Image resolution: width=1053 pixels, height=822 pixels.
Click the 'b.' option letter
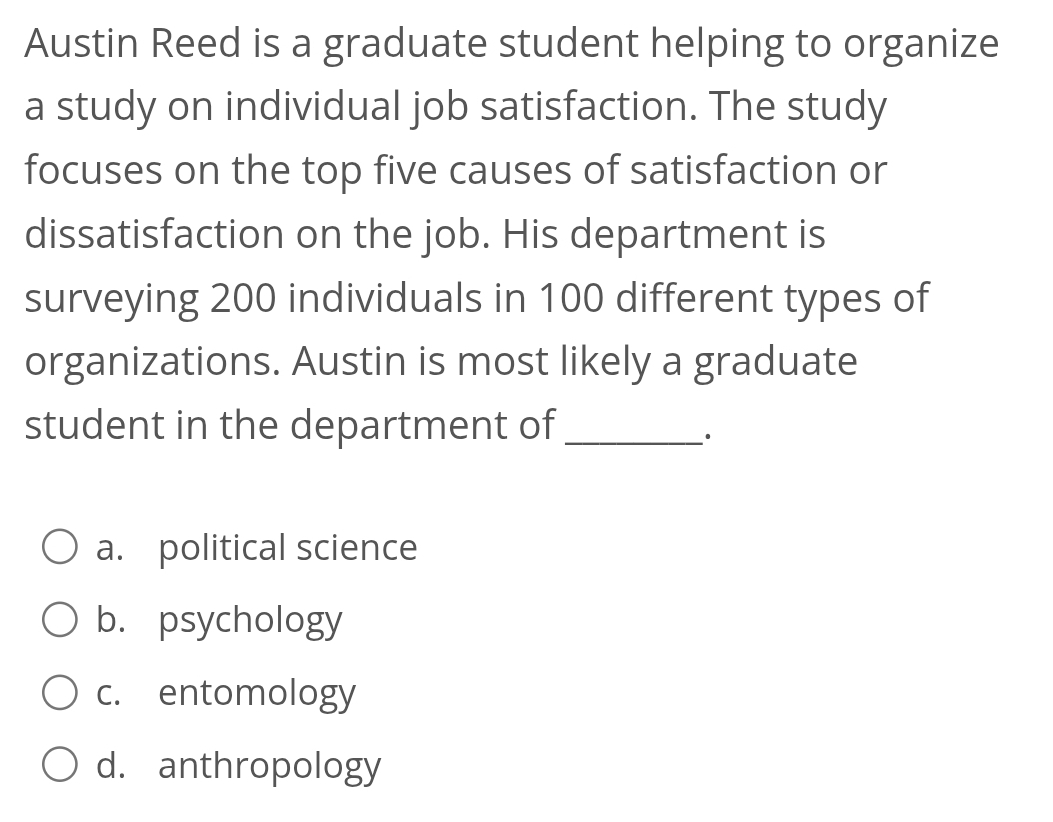pos(111,620)
